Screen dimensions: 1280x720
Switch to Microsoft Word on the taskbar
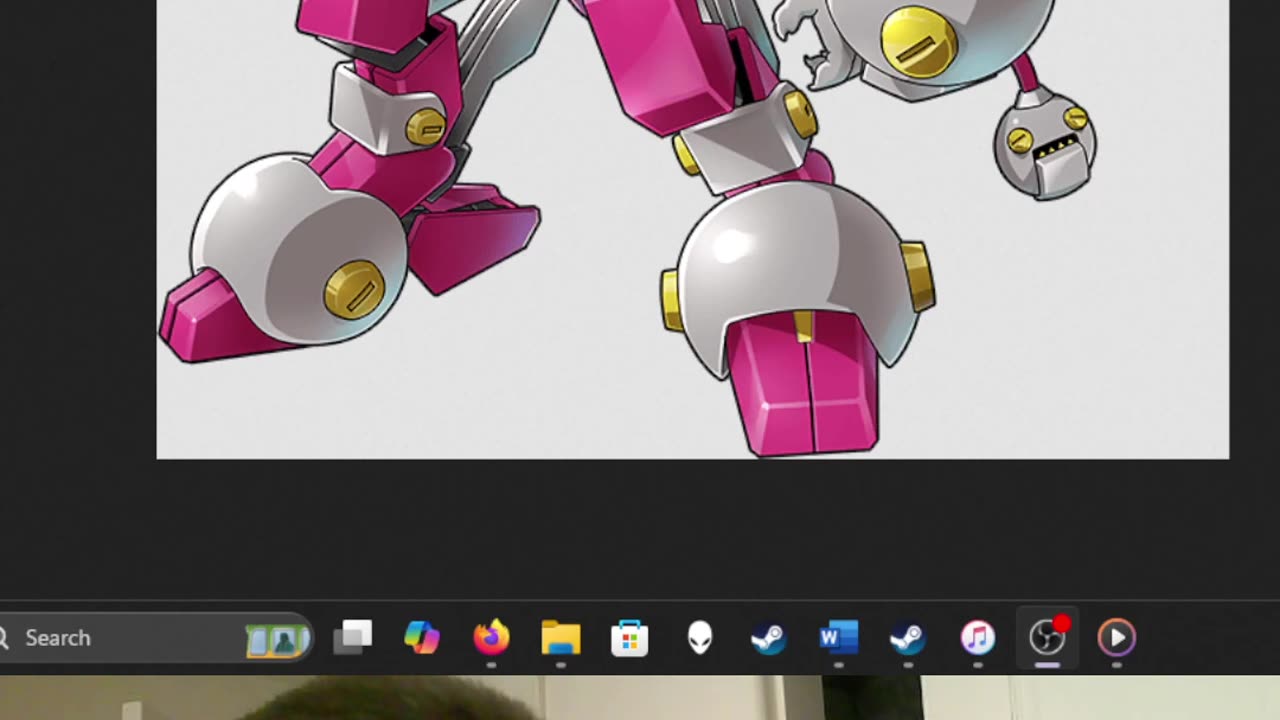[x=838, y=637]
